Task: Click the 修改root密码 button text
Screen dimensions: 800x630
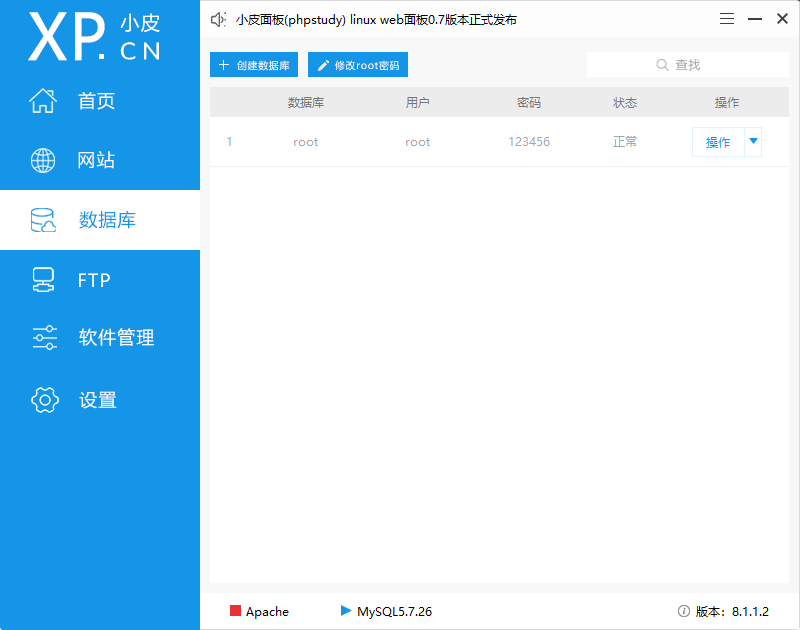Action: [367, 65]
